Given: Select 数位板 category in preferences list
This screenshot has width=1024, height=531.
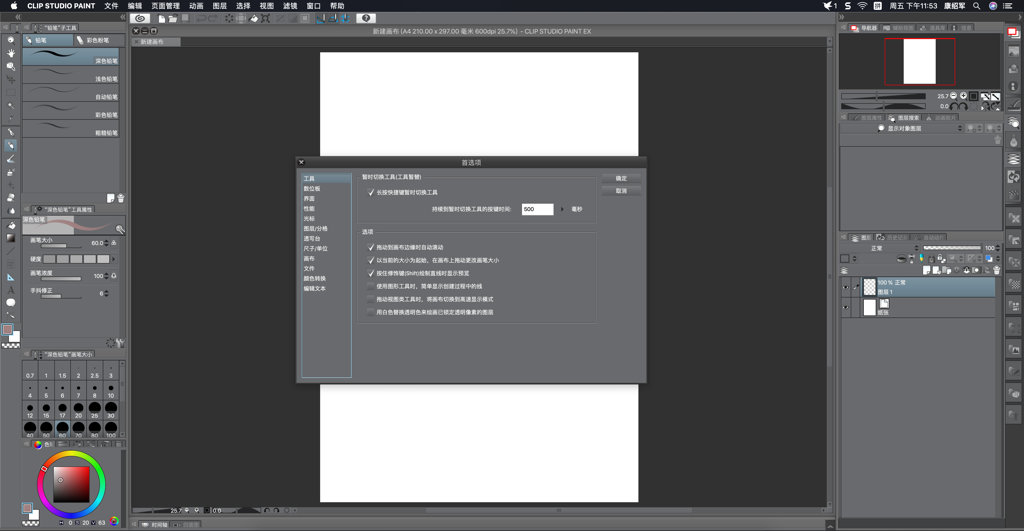Looking at the screenshot, I should (312, 189).
